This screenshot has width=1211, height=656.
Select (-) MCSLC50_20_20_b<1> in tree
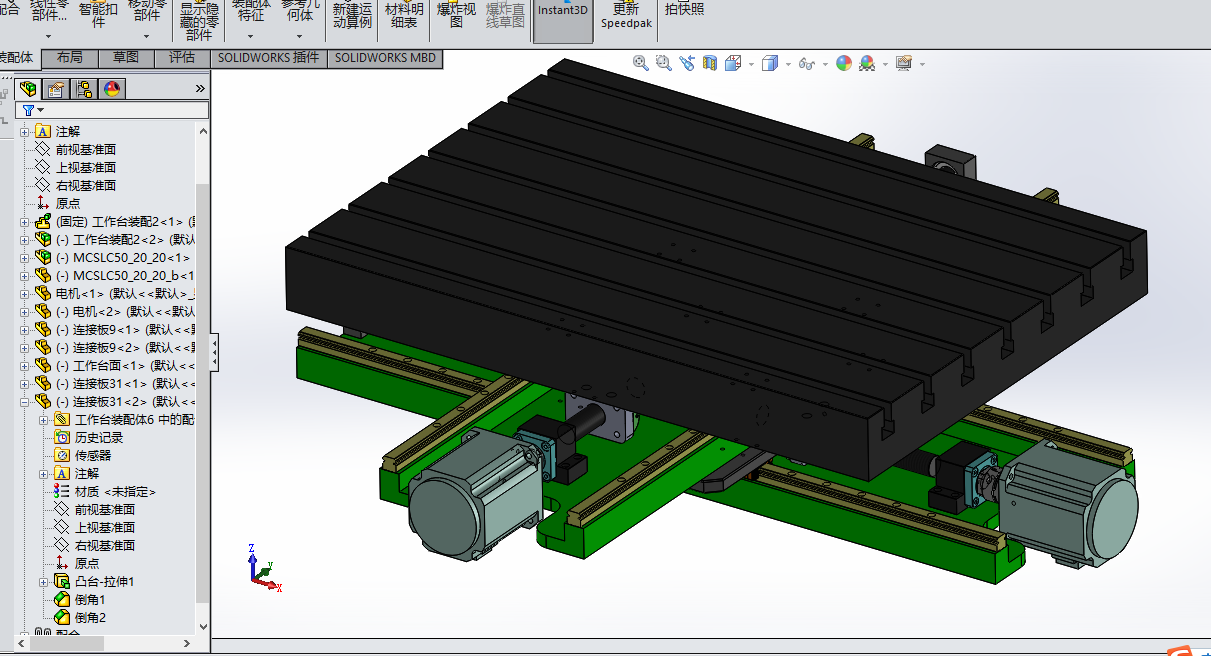125,275
